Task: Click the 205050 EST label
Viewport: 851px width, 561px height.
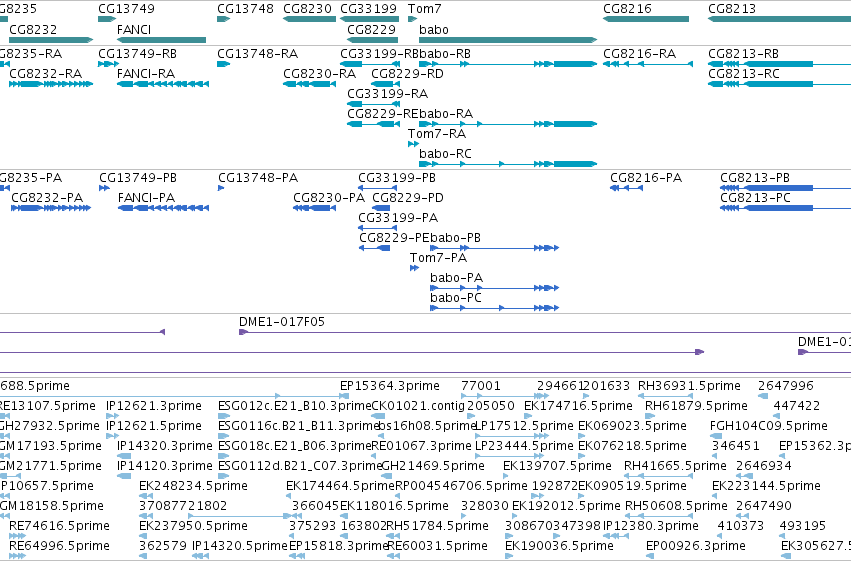Action: tap(491, 406)
